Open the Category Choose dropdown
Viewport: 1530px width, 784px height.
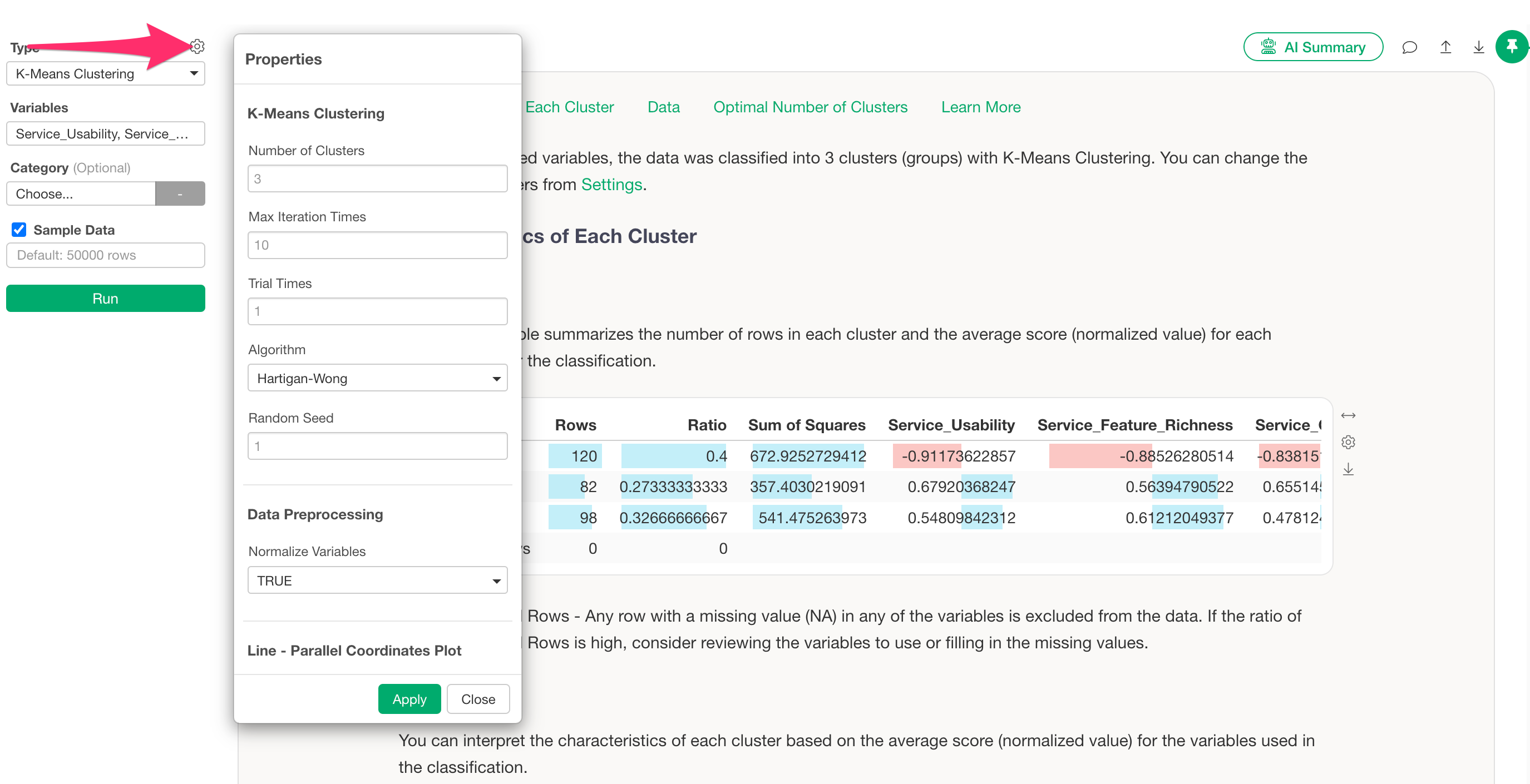[81, 194]
